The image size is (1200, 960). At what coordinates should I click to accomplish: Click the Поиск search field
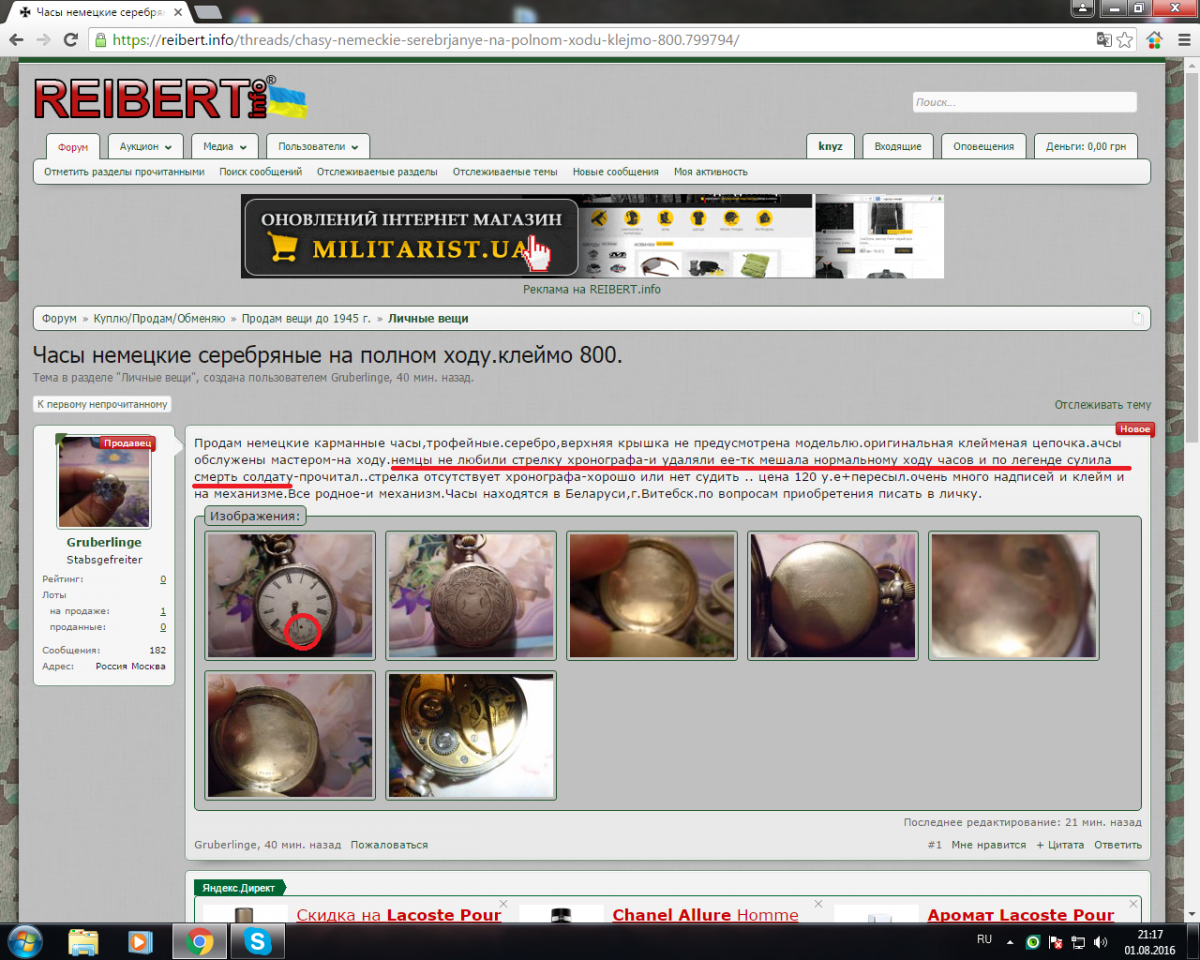[x=1024, y=102]
